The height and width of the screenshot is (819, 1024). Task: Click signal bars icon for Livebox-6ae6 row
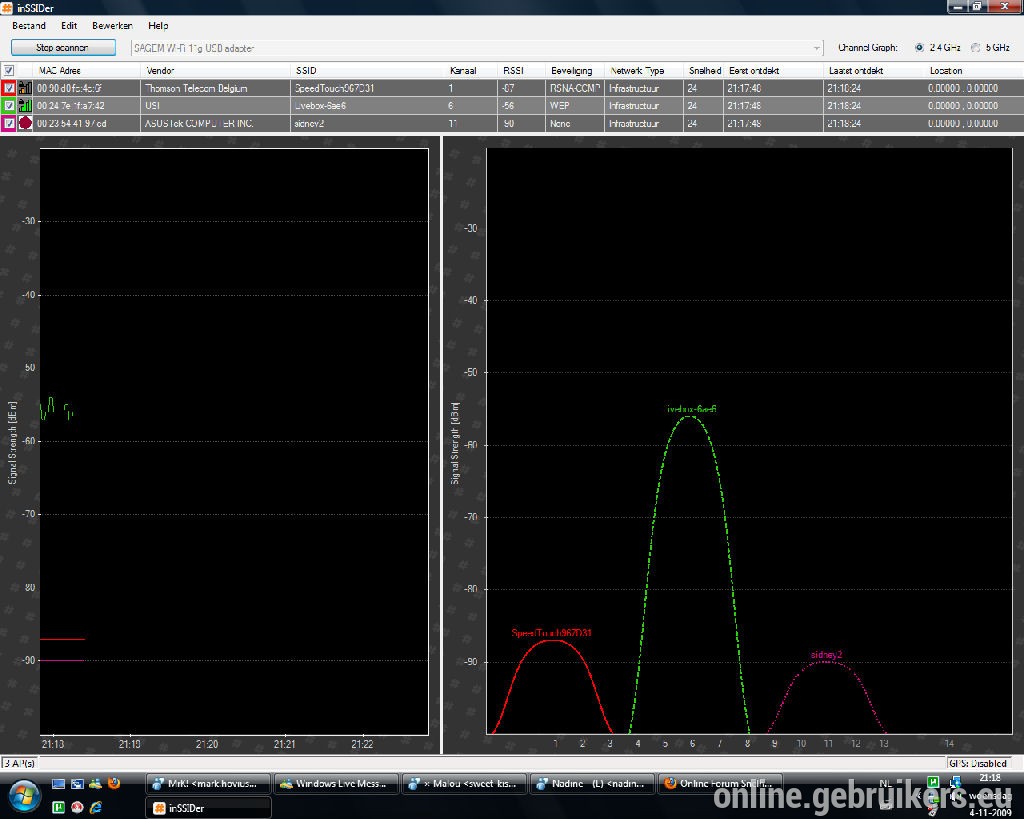point(25,105)
